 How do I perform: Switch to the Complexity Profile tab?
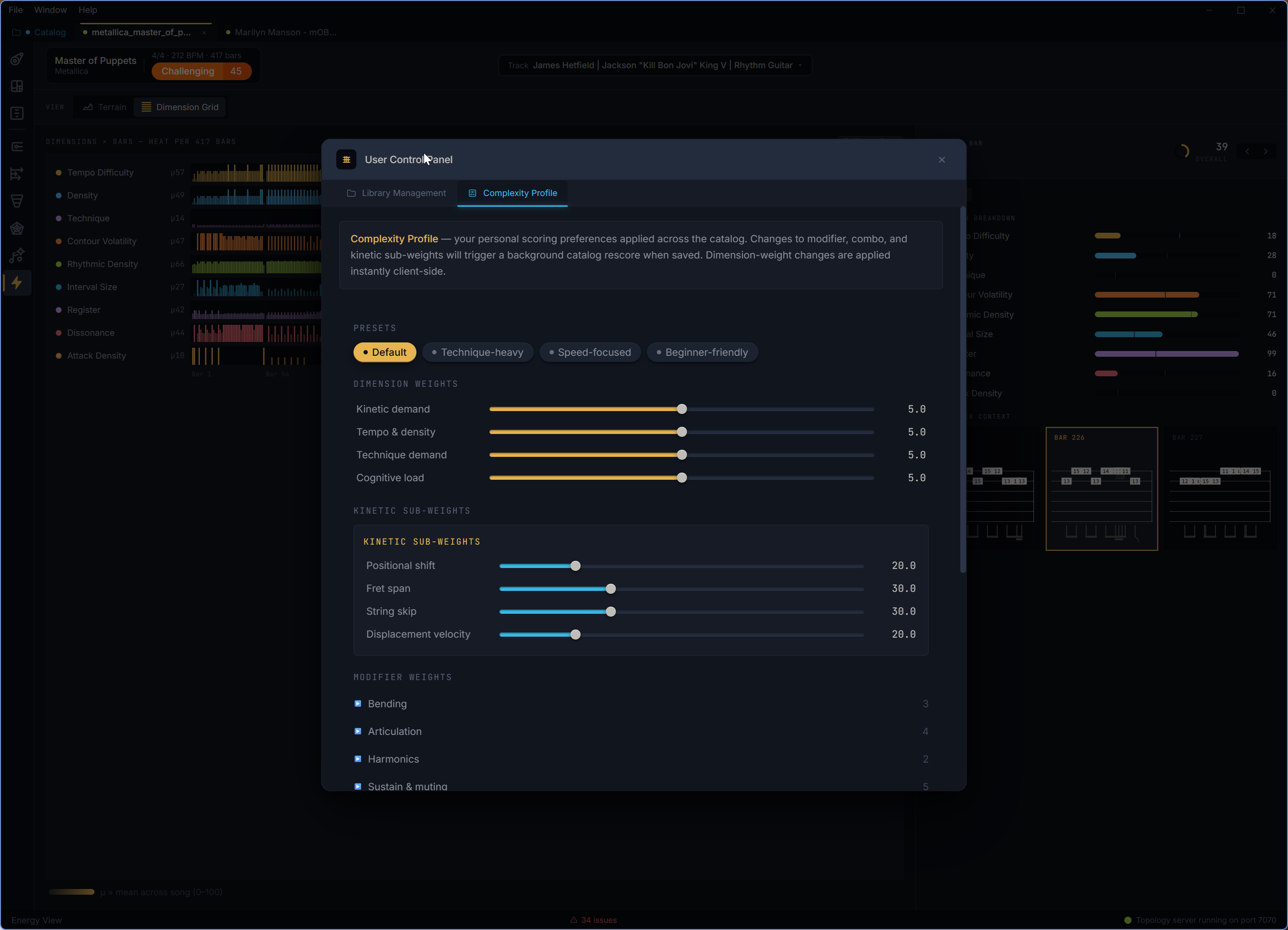pos(512,193)
